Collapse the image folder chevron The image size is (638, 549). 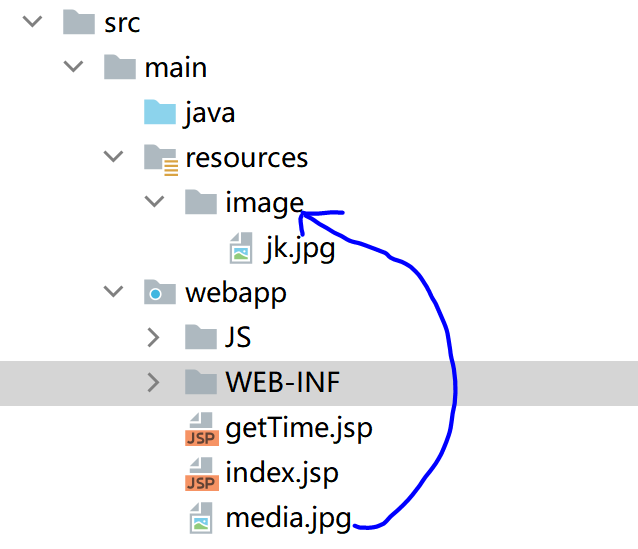tap(154, 201)
